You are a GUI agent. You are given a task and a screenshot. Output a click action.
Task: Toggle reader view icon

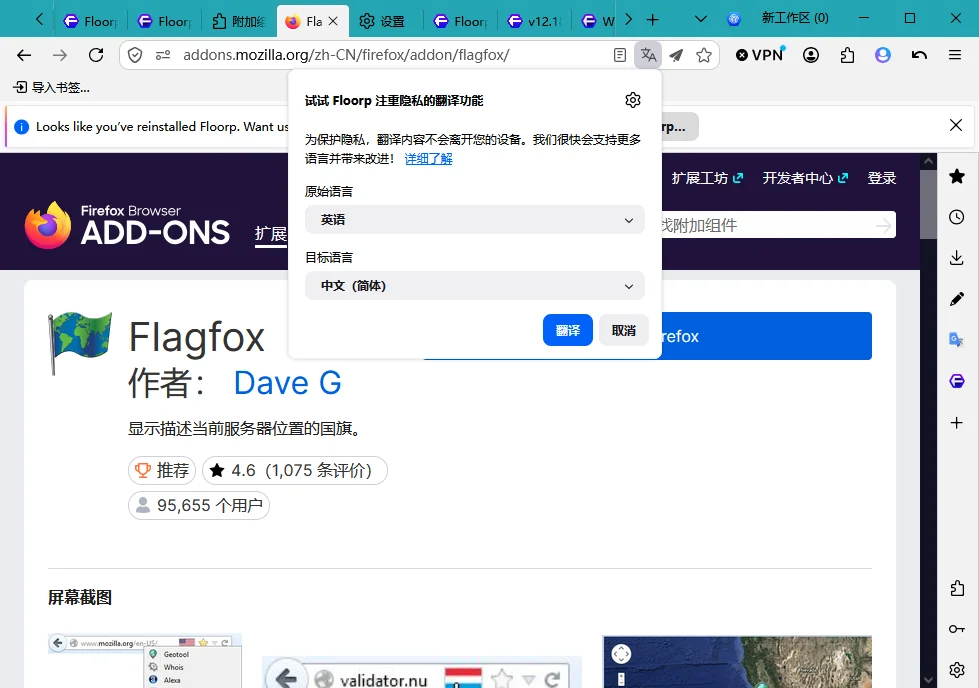click(x=619, y=55)
